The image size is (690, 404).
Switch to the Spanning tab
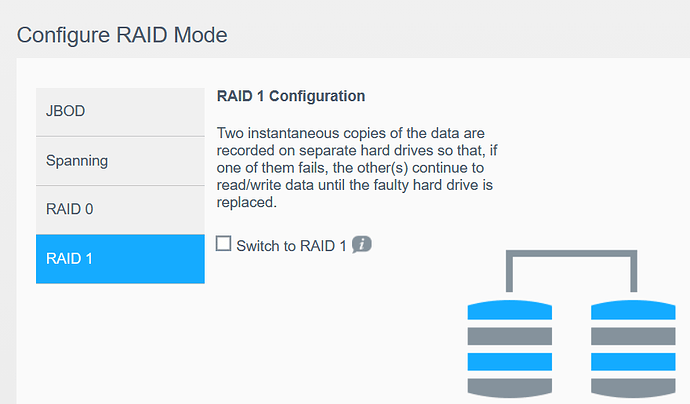pyautogui.click(x=120, y=160)
